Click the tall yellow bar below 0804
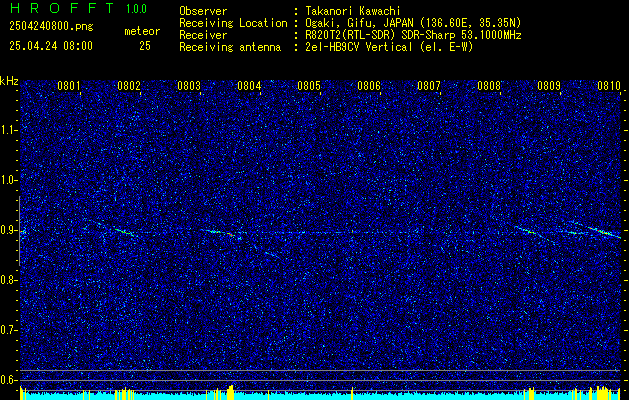This screenshot has height=400, width=629. tap(231, 392)
